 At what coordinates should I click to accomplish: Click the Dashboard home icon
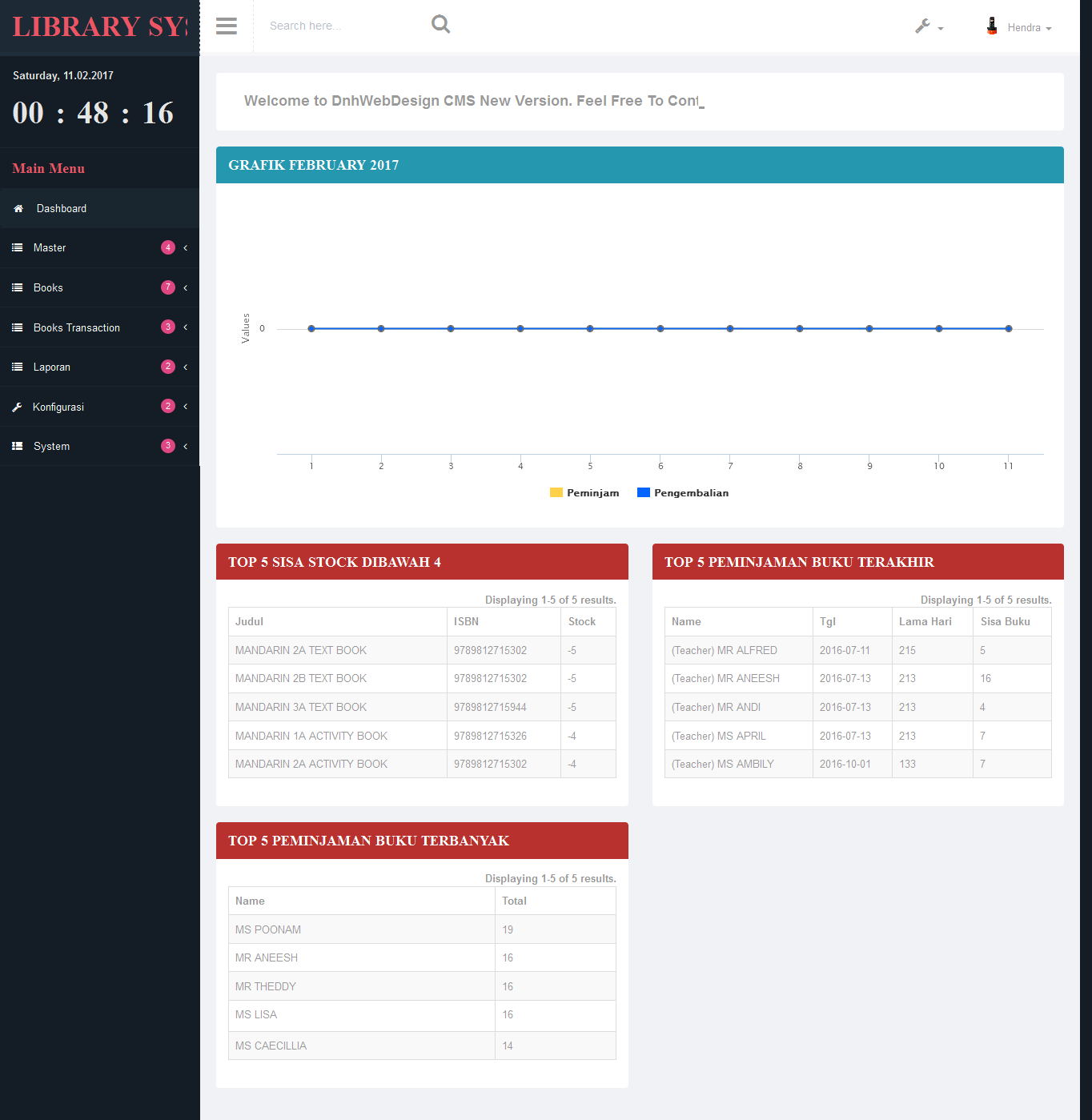(x=18, y=209)
